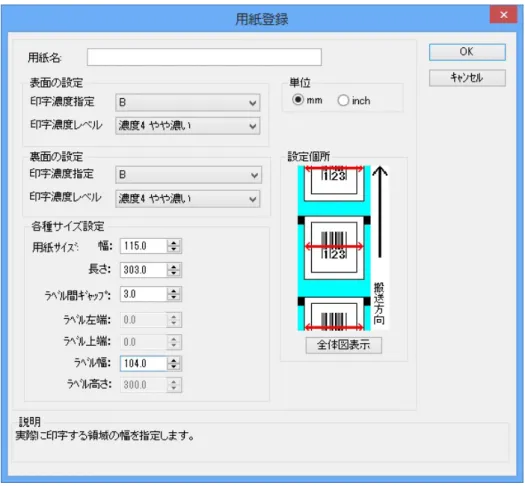Decrease ラベル間ギャップ with down arrow
The height and width of the screenshot is (486, 525).
coord(174,298)
